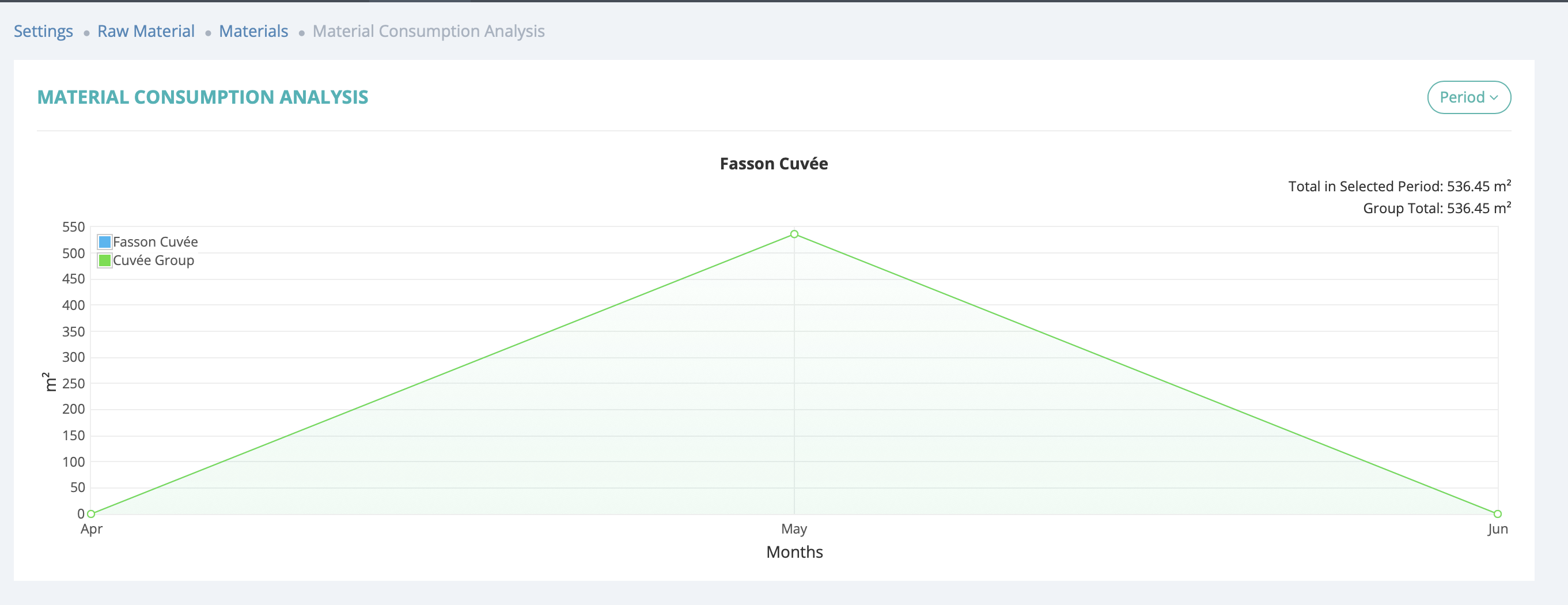1568x605 pixels.
Task: Go to Settings breadcrumb link
Action: tap(43, 32)
